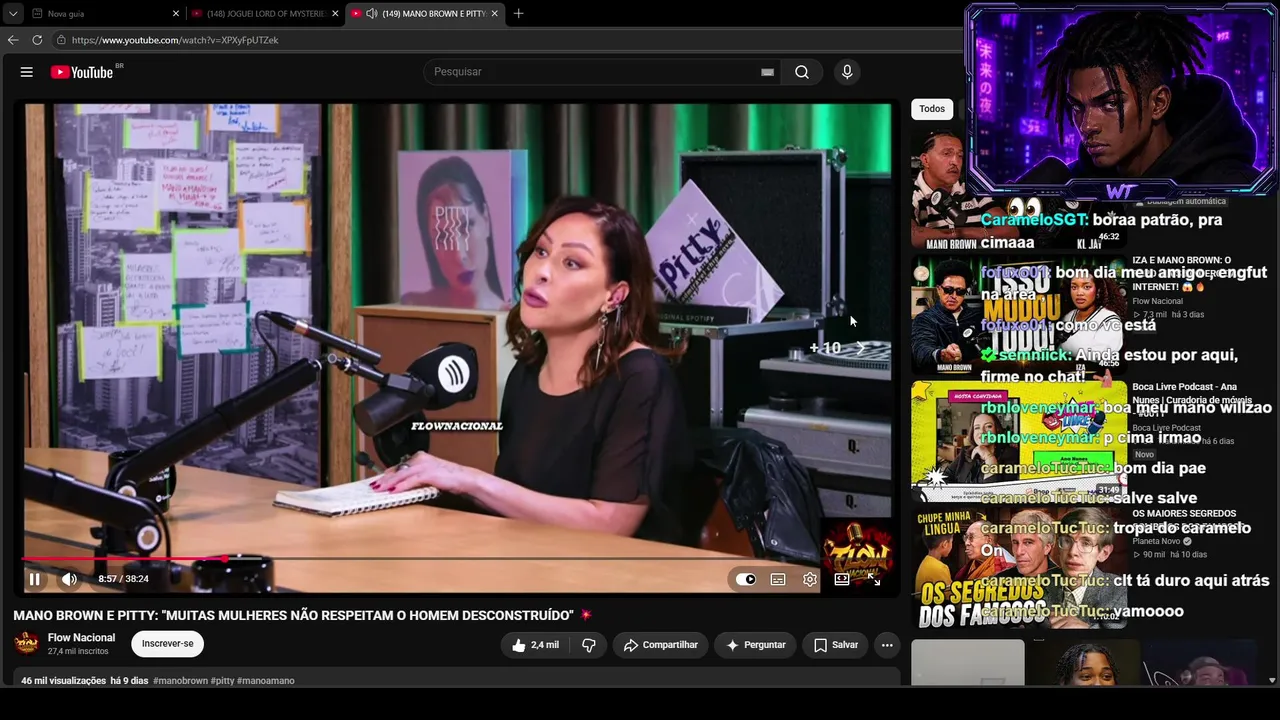Enter fullscreen mode
The image size is (1280, 720).
(x=874, y=579)
